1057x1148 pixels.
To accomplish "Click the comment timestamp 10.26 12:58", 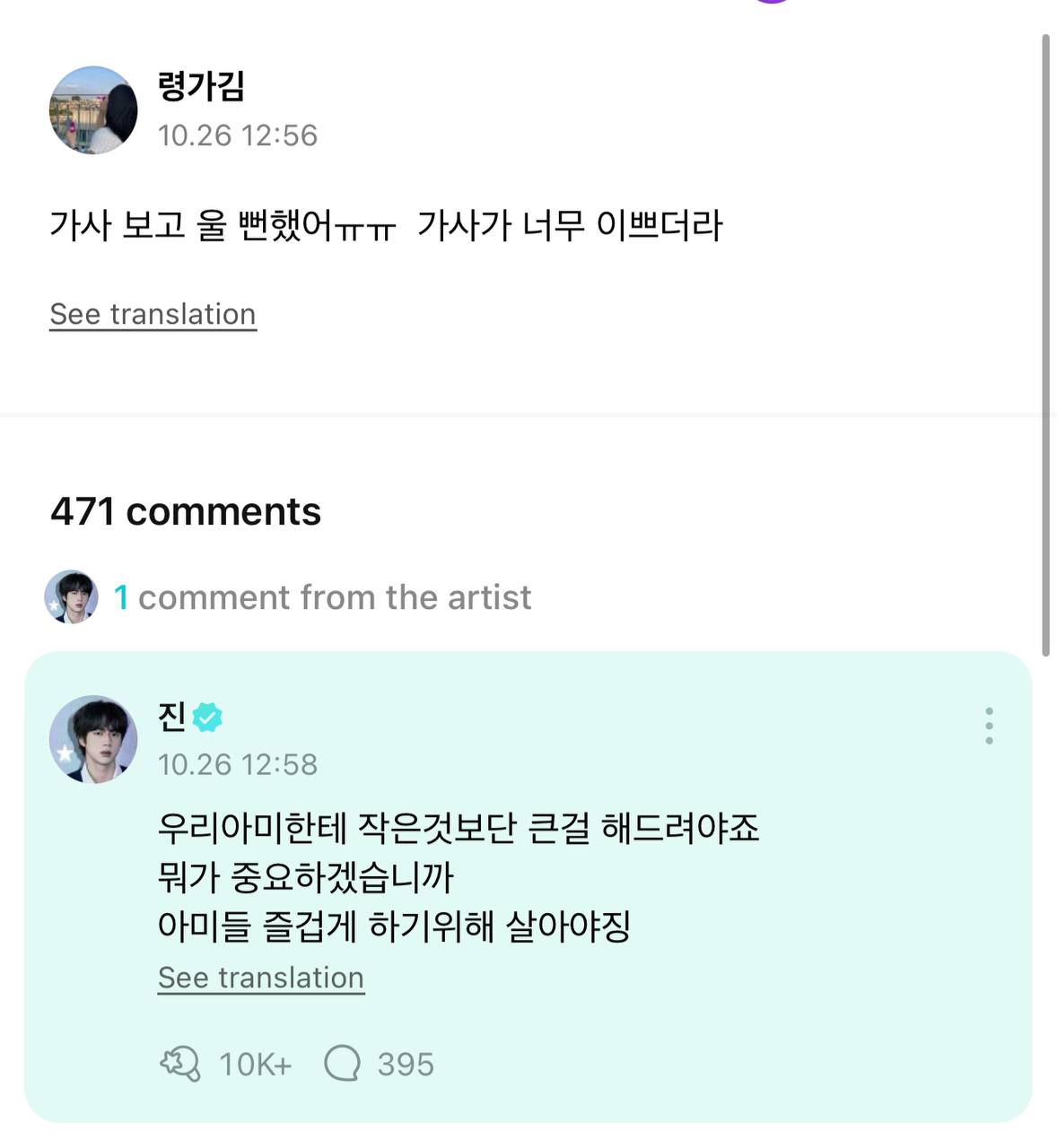I will [238, 764].
